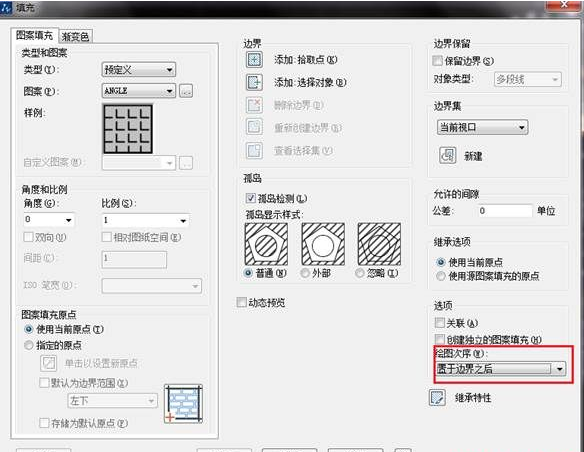The height and width of the screenshot is (452, 584).
Task: Open the Draw order dropdown showing 置于边界之后
Action: 501,369
